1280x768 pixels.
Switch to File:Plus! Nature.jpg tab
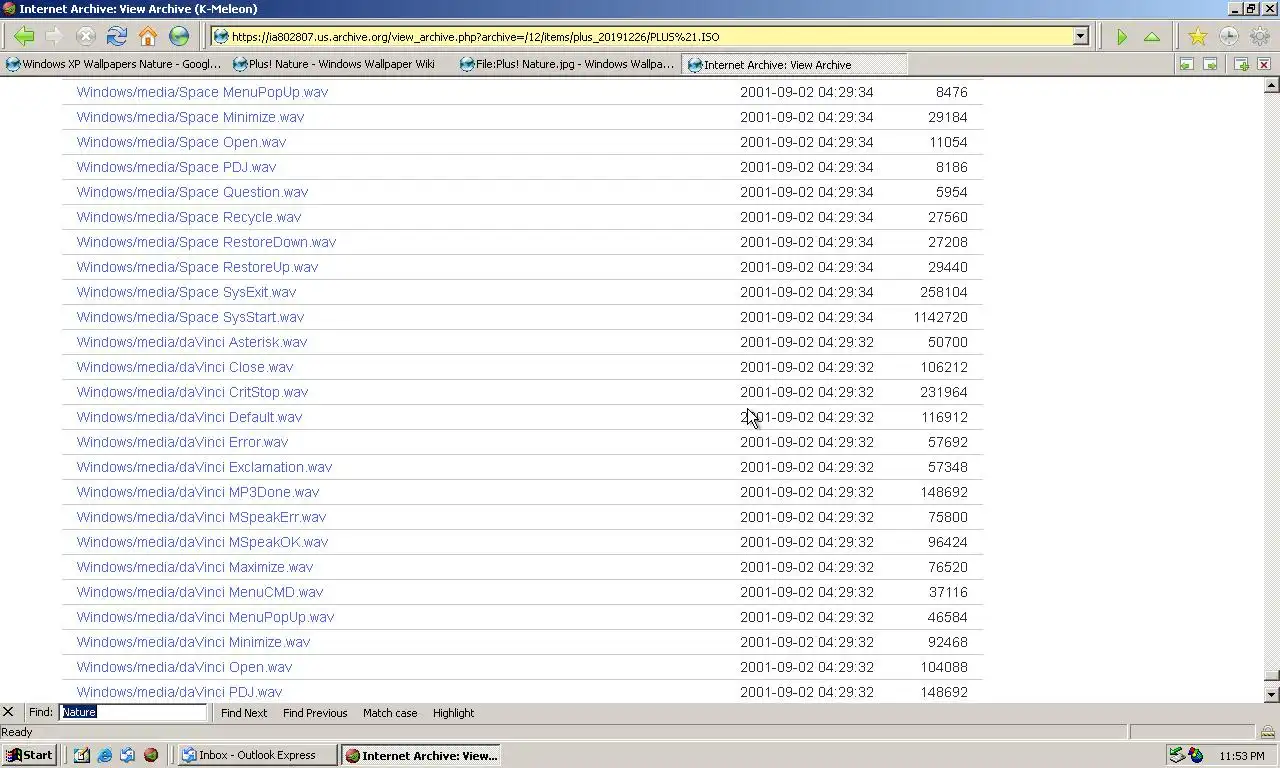tap(567, 64)
